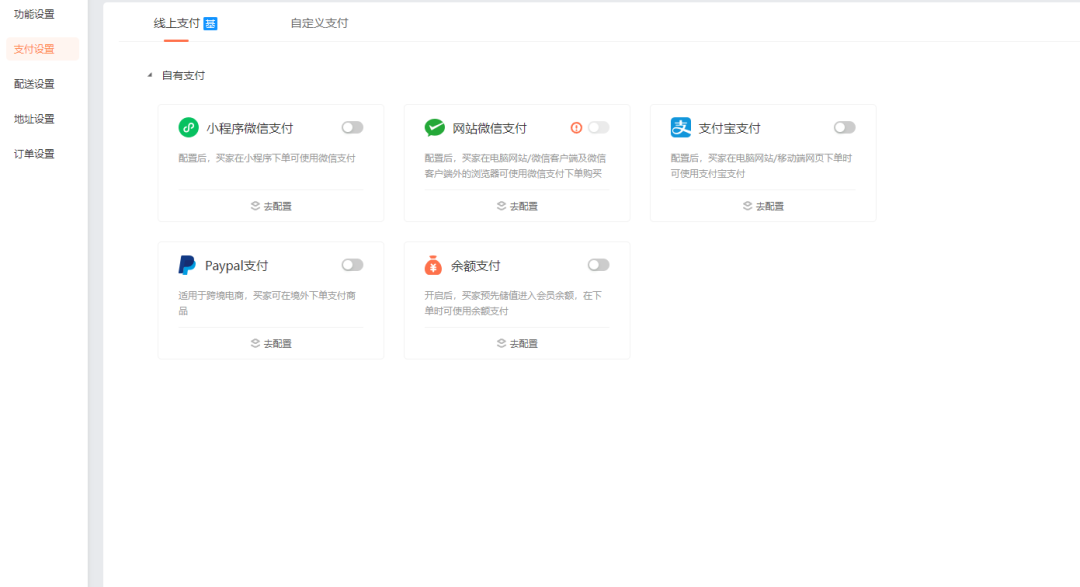Screen dimensions: 1080x587
Task: Click the blue Alipay icon on 支付宝支付 card
Action: pyautogui.click(x=680, y=127)
